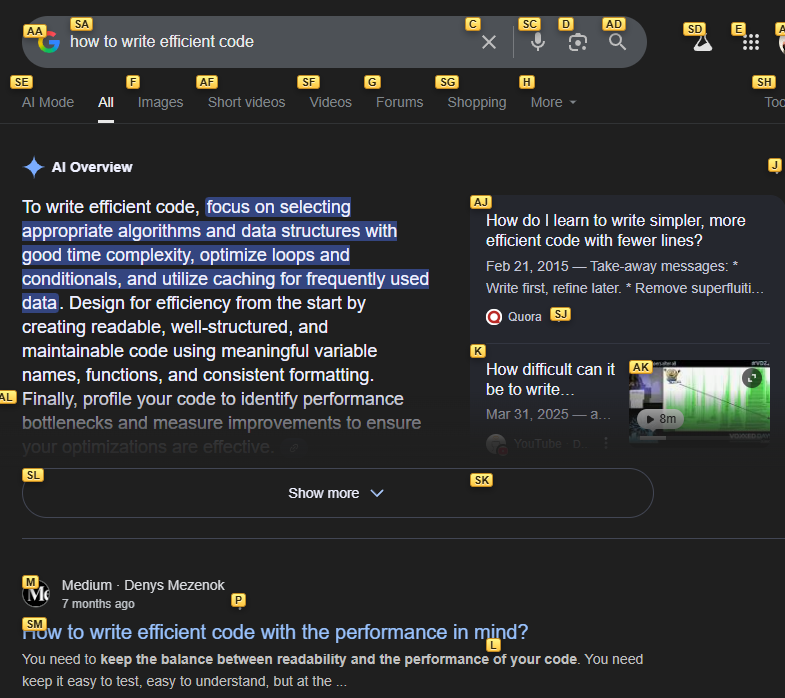
Task: Open options menu for Medium result
Action: pyautogui.click(x=238, y=604)
